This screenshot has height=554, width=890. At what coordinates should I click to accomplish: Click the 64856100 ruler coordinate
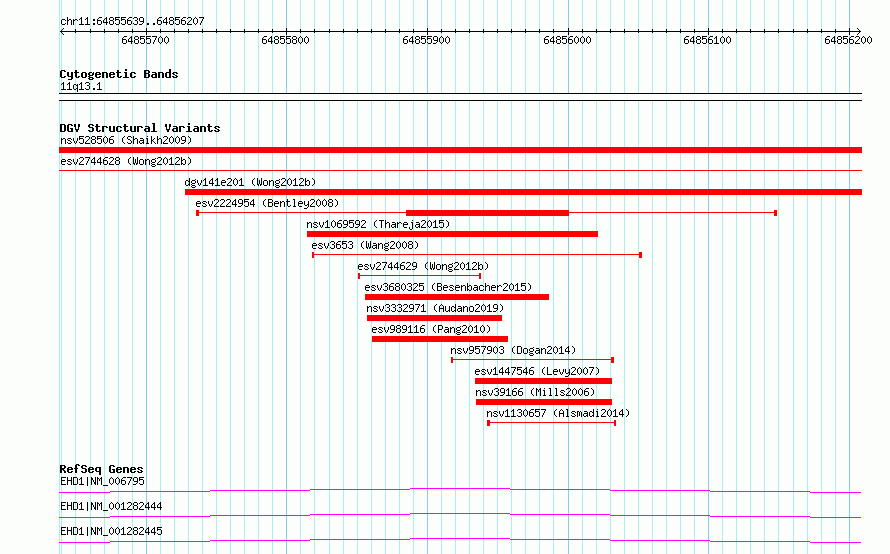click(x=707, y=40)
